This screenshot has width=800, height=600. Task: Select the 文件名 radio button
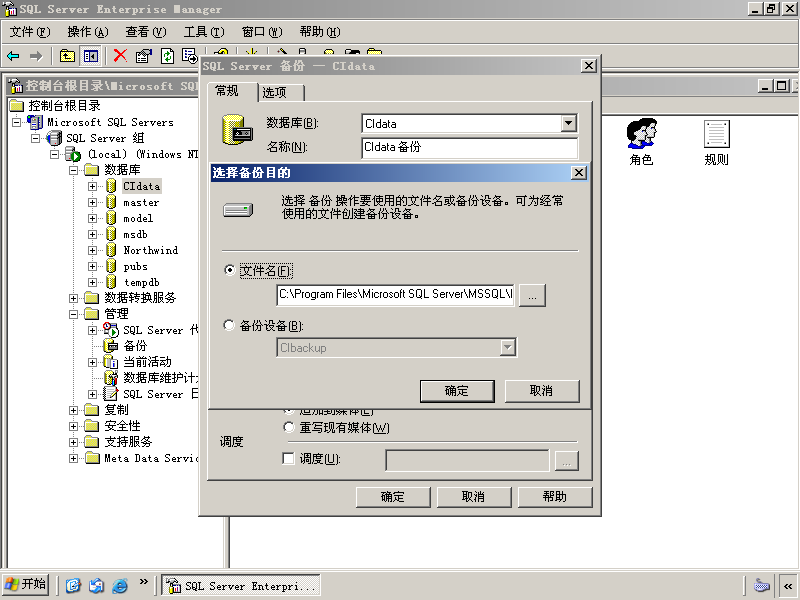230,270
